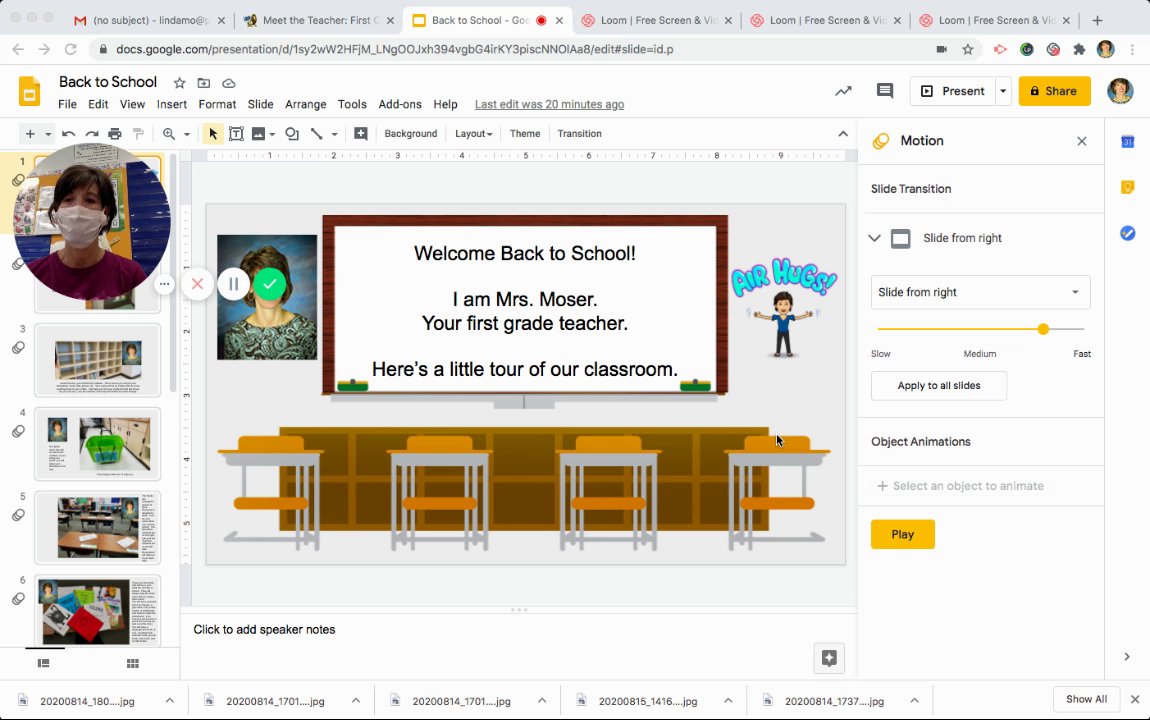Click the Undo arrow in toolbar
The height and width of the screenshot is (720, 1150).
68,133
